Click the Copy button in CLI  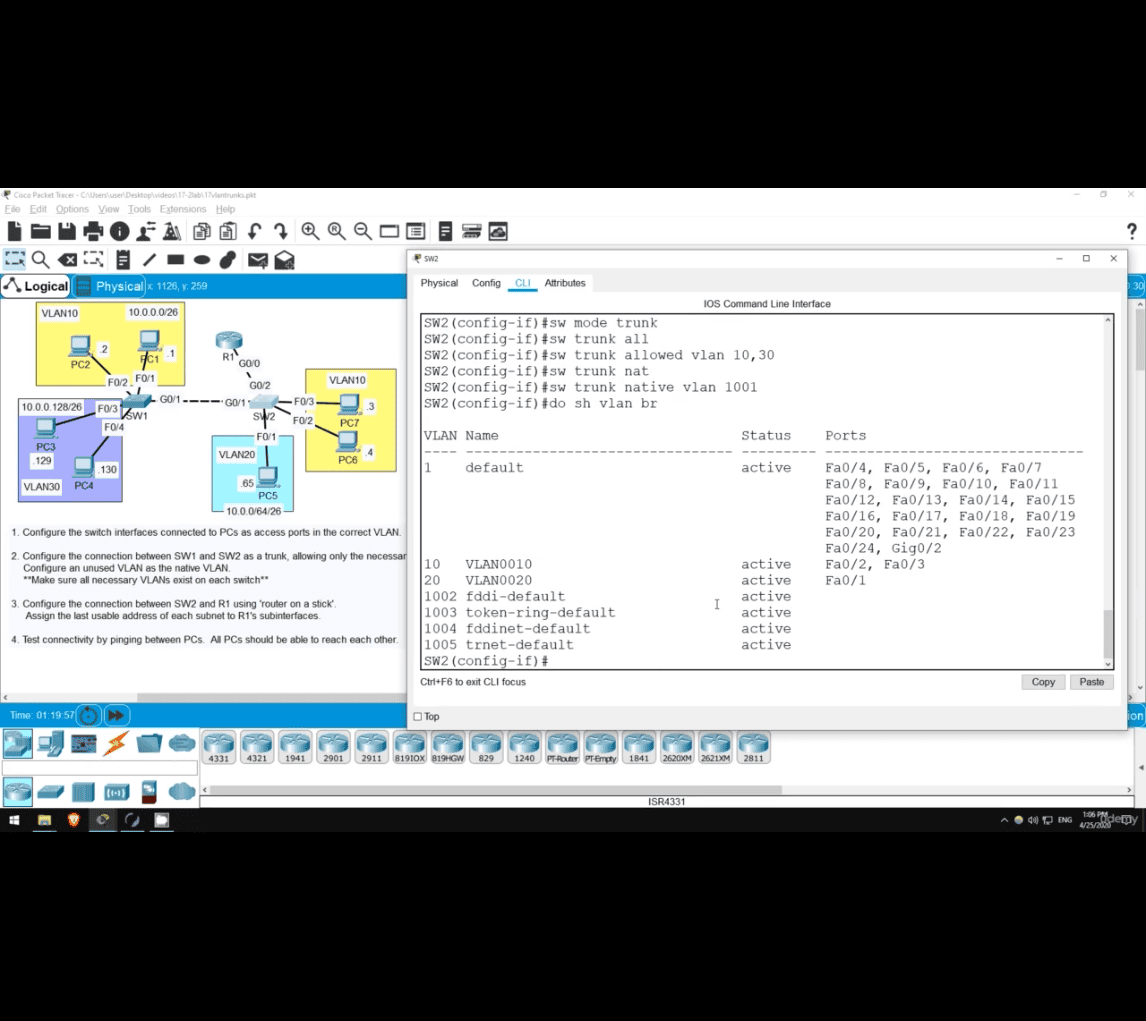point(1043,682)
